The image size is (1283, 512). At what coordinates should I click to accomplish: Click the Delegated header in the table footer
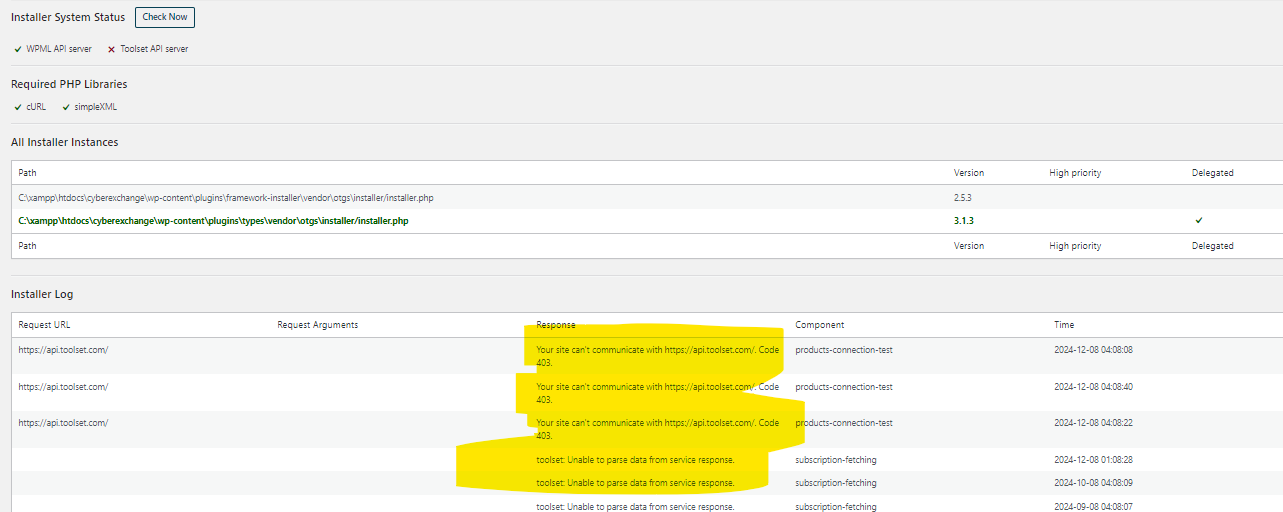pyautogui.click(x=1212, y=246)
